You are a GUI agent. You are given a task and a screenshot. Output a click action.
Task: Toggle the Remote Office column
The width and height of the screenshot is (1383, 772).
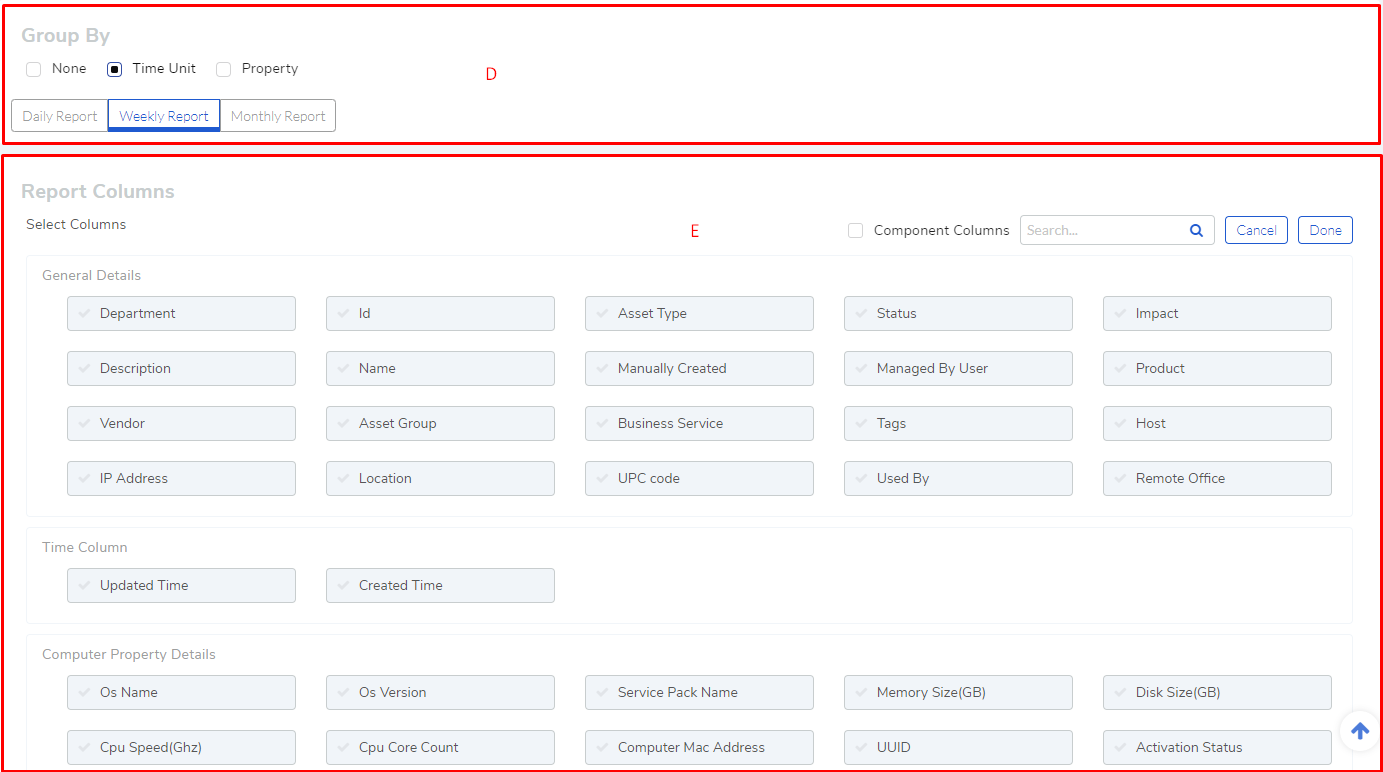tap(1217, 478)
